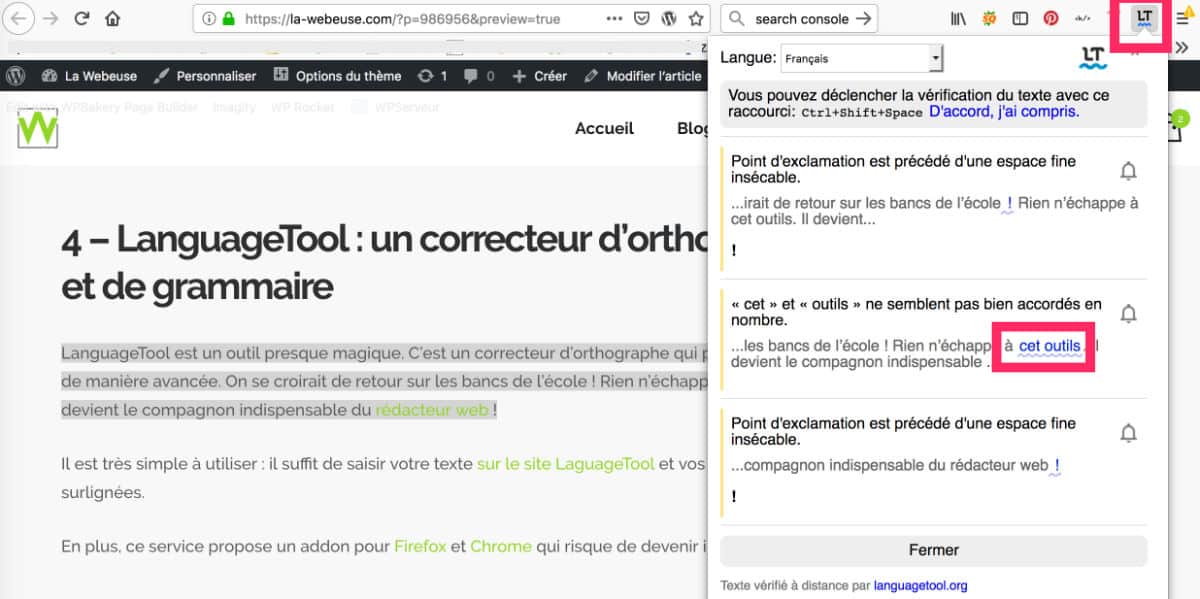Open the LanguageTool extension in the toolbar
The image size is (1200, 599).
(x=1145, y=18)
